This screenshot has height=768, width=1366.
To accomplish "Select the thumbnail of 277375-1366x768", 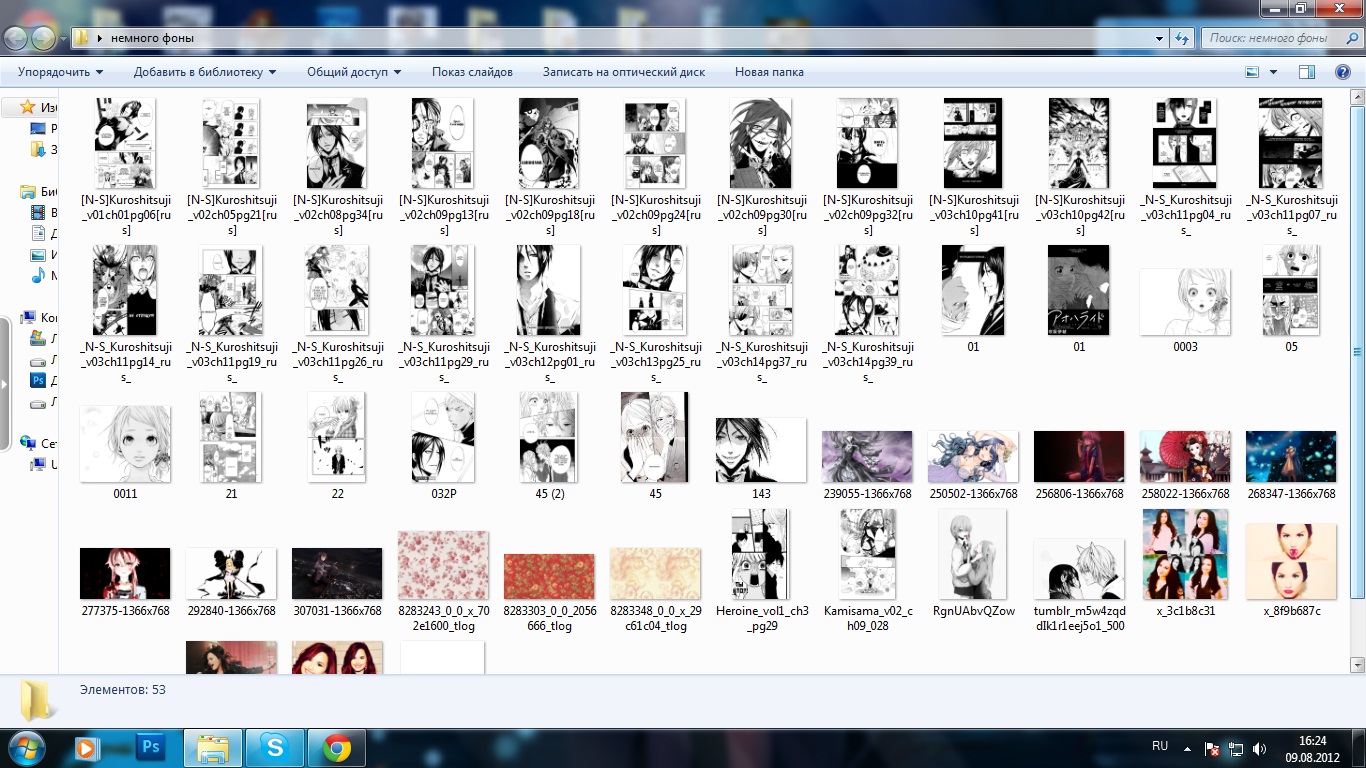I will (x=125, y=574).
